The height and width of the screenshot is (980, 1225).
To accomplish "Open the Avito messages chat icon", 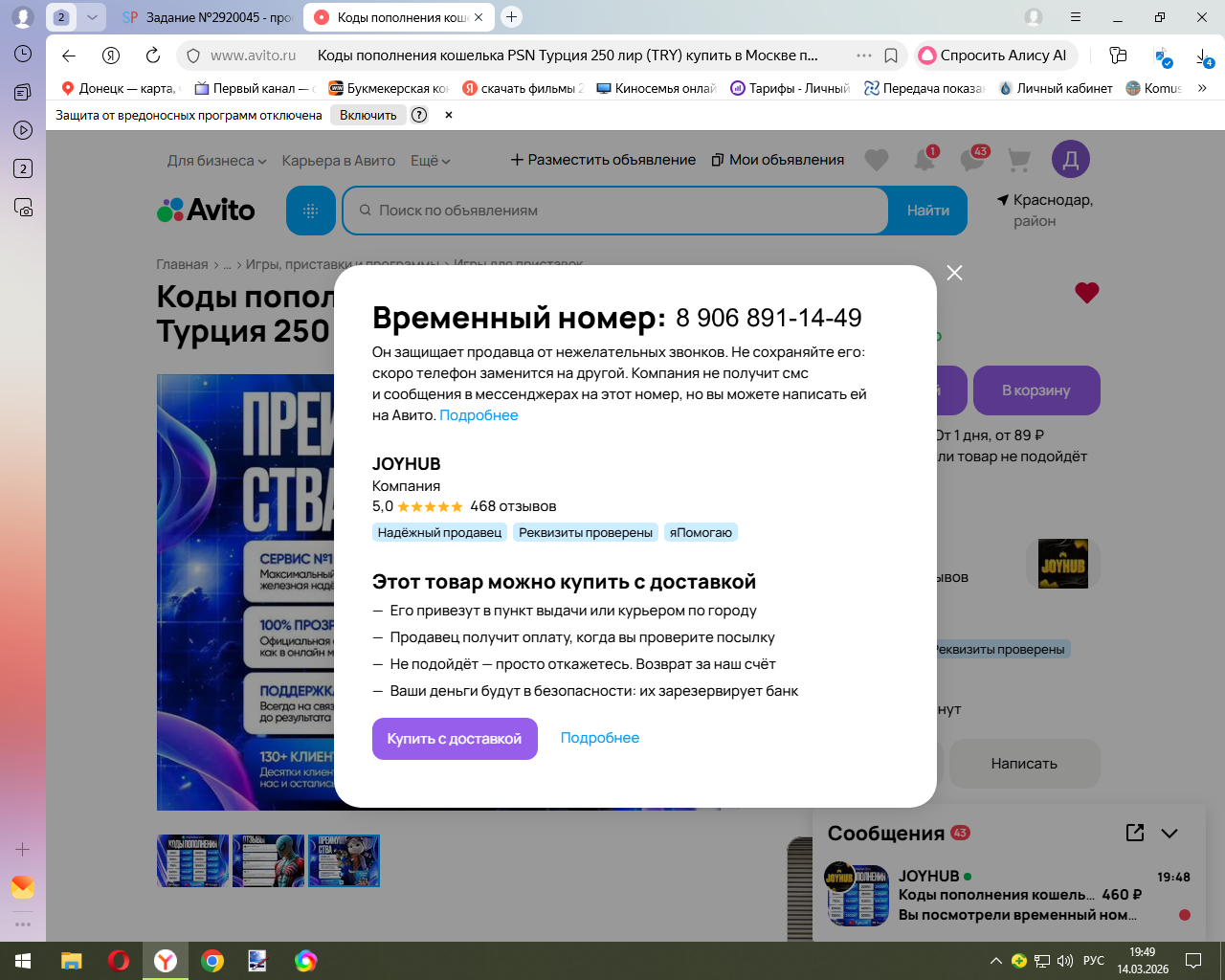I will pos(973,159).
